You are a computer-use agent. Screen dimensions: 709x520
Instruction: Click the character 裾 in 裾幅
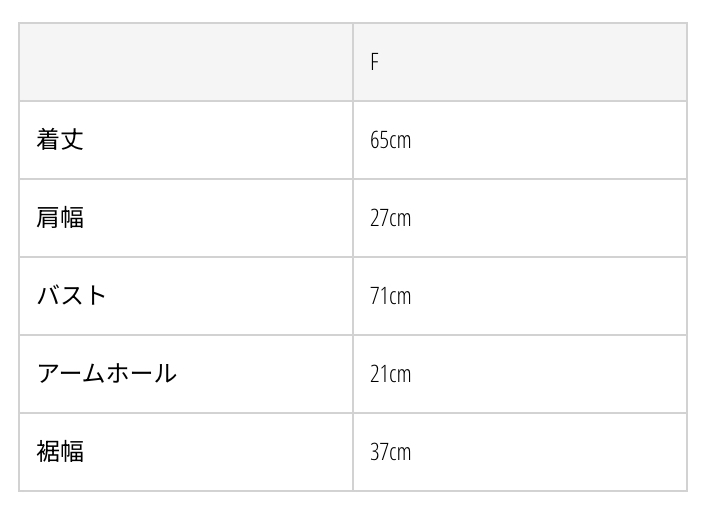pos(48,452)
